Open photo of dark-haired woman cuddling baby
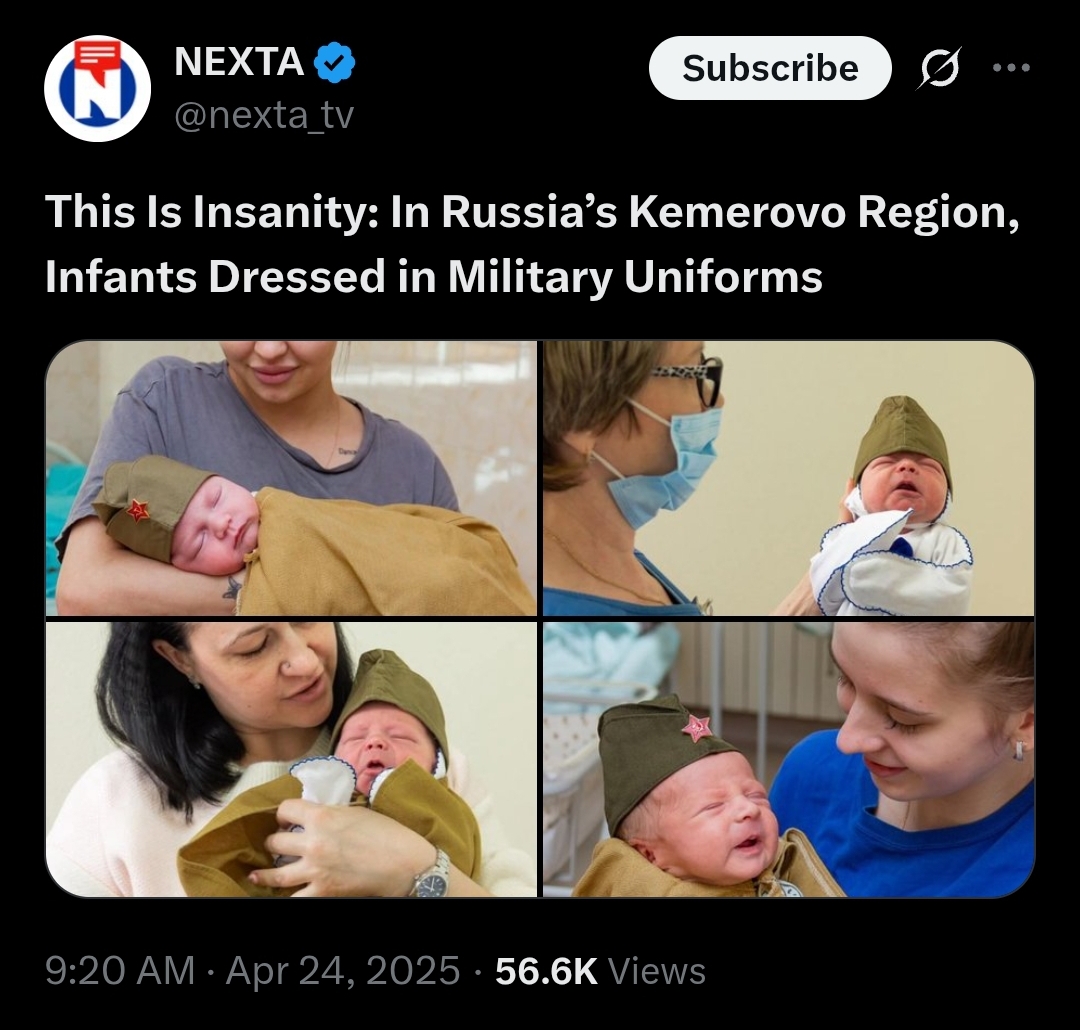This screenshot has height=1030, width=1080. [291, 759]
